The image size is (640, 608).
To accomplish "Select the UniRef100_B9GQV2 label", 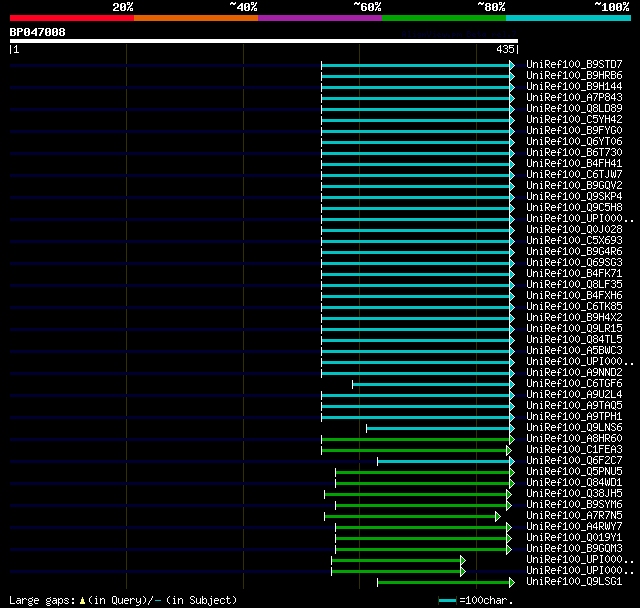I will tap(574, 186).
